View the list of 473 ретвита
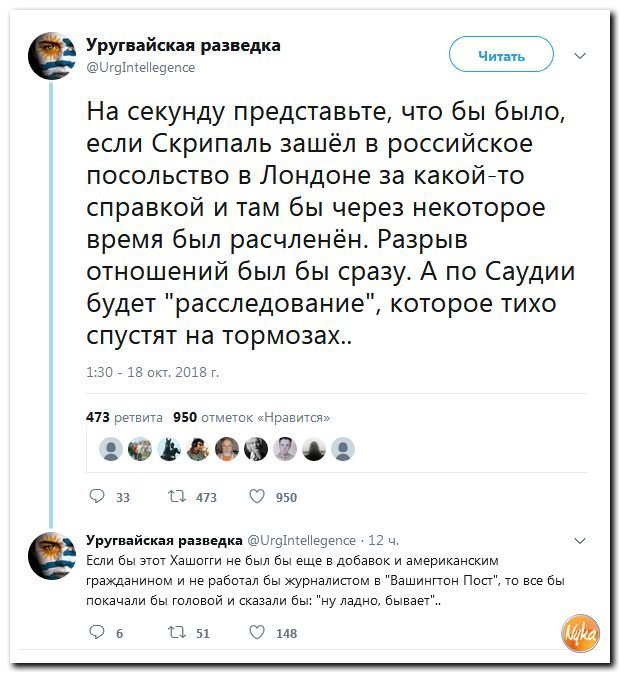This screenshot has height=674, width=621. click(x=125, y=417)
